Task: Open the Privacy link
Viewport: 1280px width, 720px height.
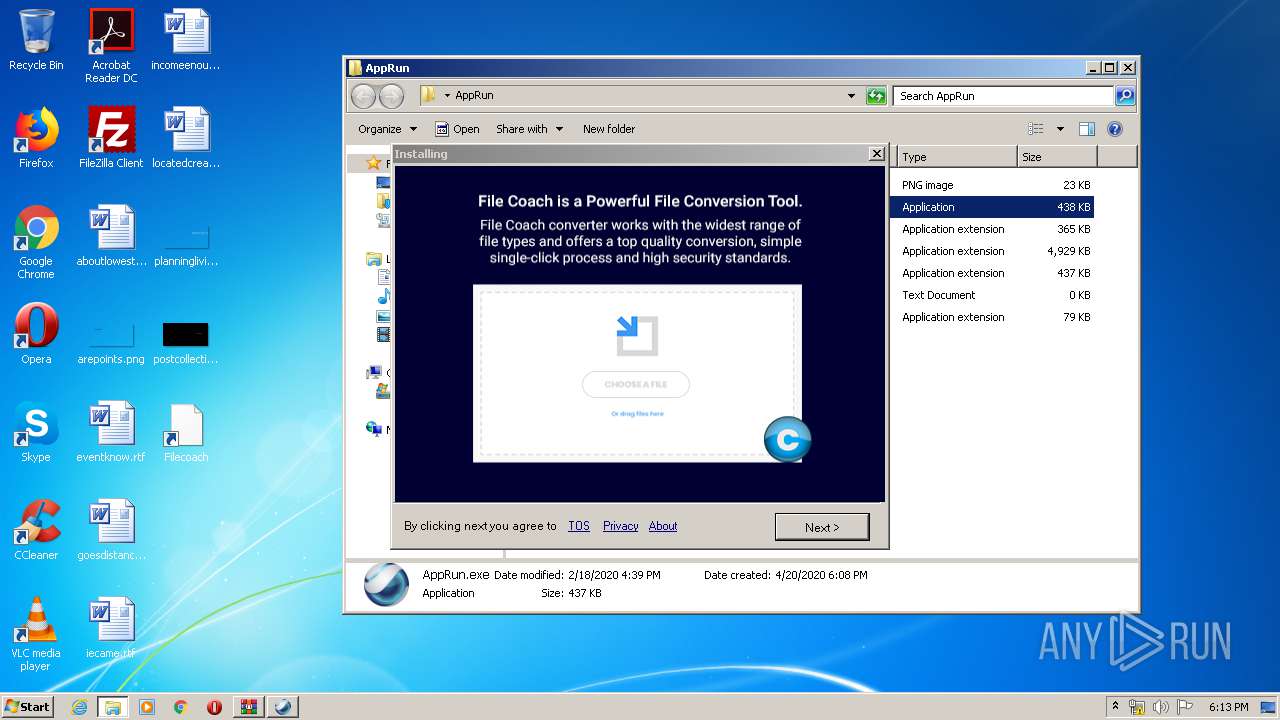Action: coord(620,526)
